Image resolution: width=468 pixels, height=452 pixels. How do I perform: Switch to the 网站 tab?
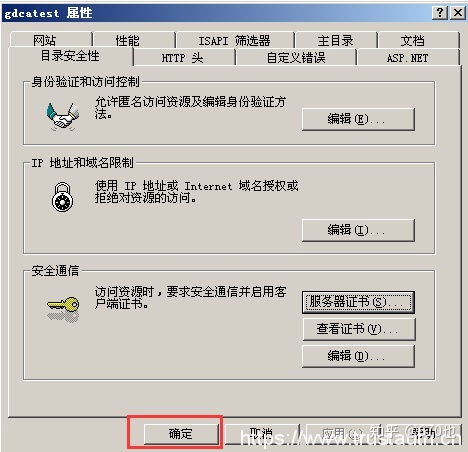coord(51,40)
